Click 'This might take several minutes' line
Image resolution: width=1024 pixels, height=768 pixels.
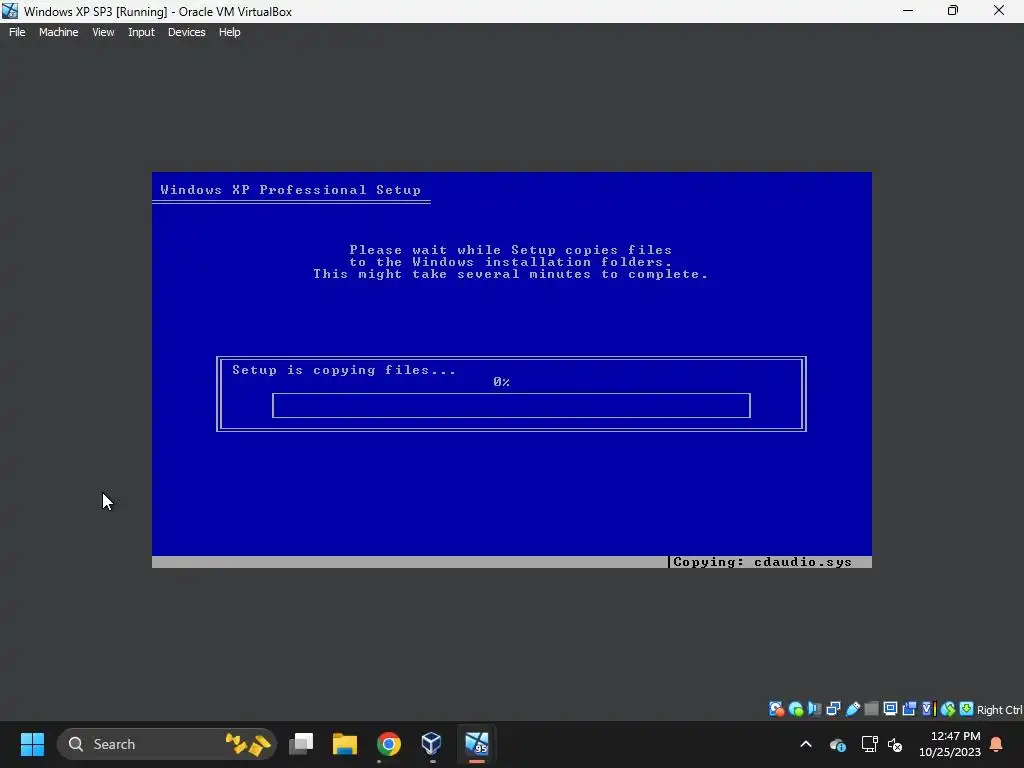(510, 274)
